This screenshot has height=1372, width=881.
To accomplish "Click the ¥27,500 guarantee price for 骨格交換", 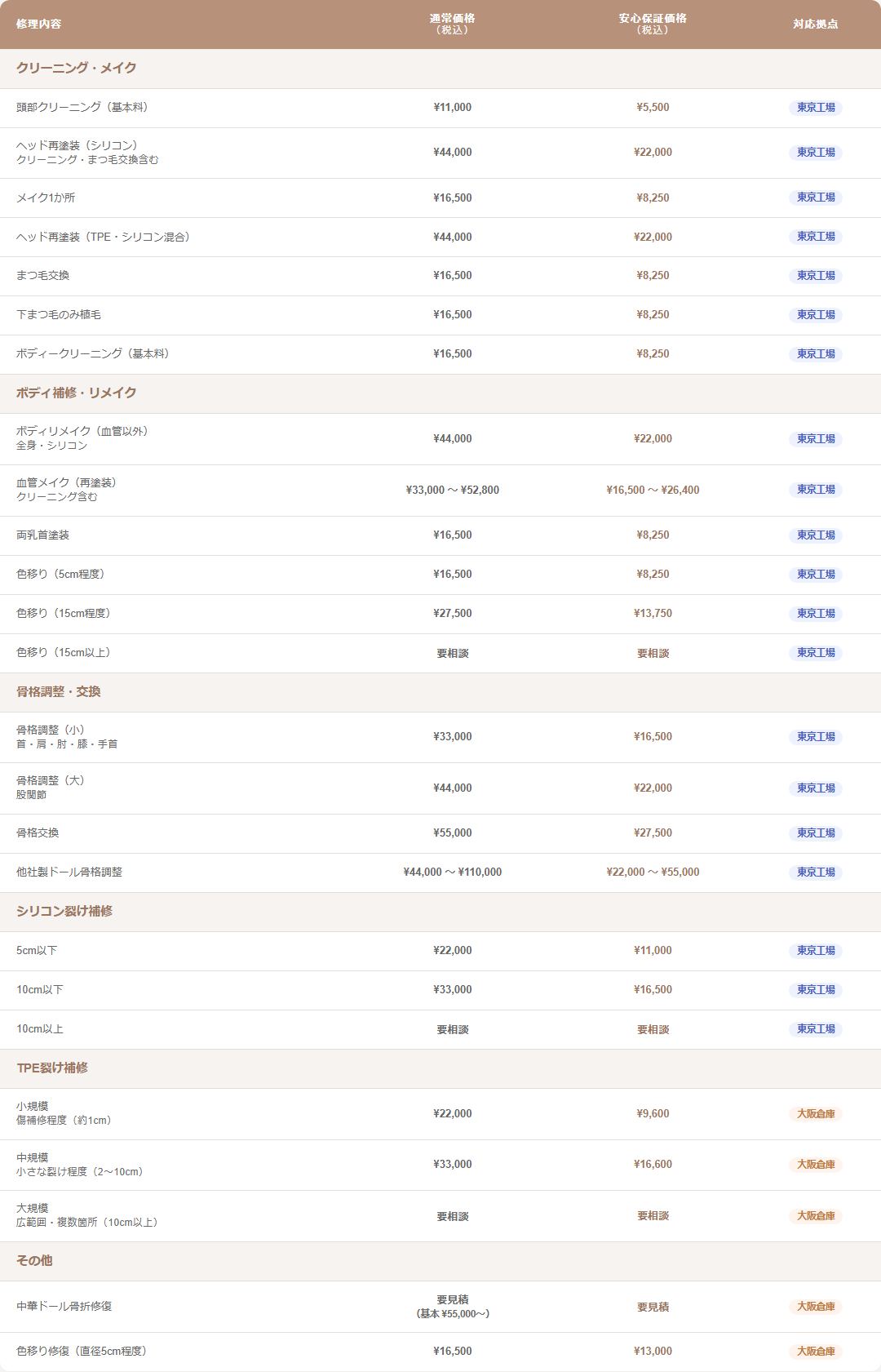I will click(653, 833).
